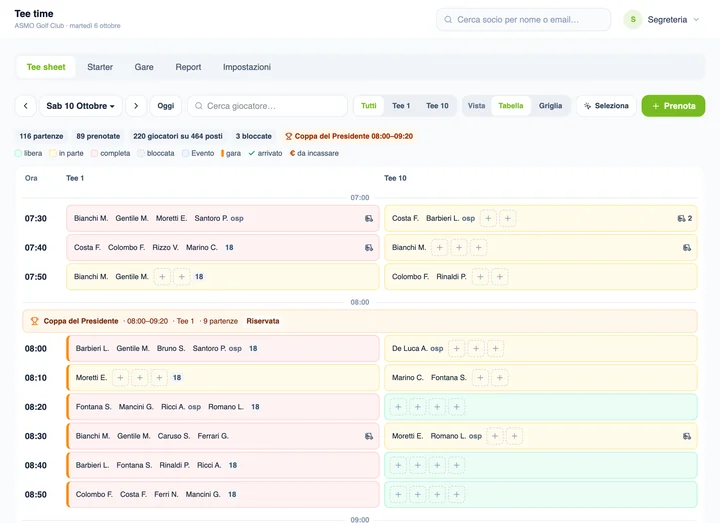Open the Segreteria account menu chevron

pyautogui.click(x=696, y=20)
